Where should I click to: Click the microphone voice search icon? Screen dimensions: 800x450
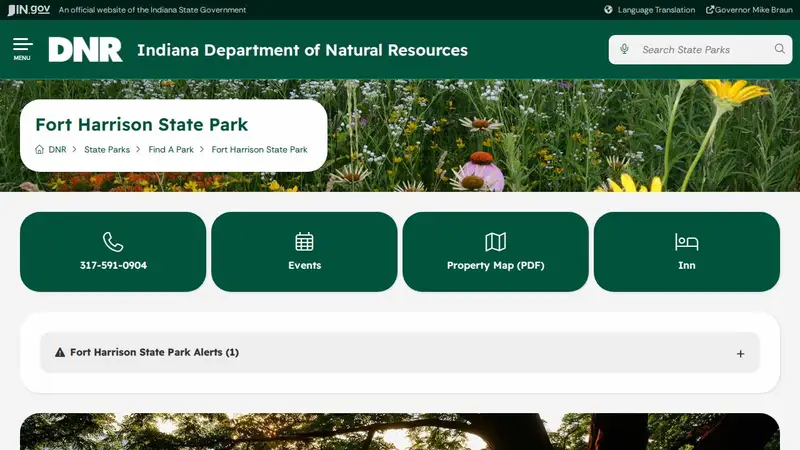(624, 49)
